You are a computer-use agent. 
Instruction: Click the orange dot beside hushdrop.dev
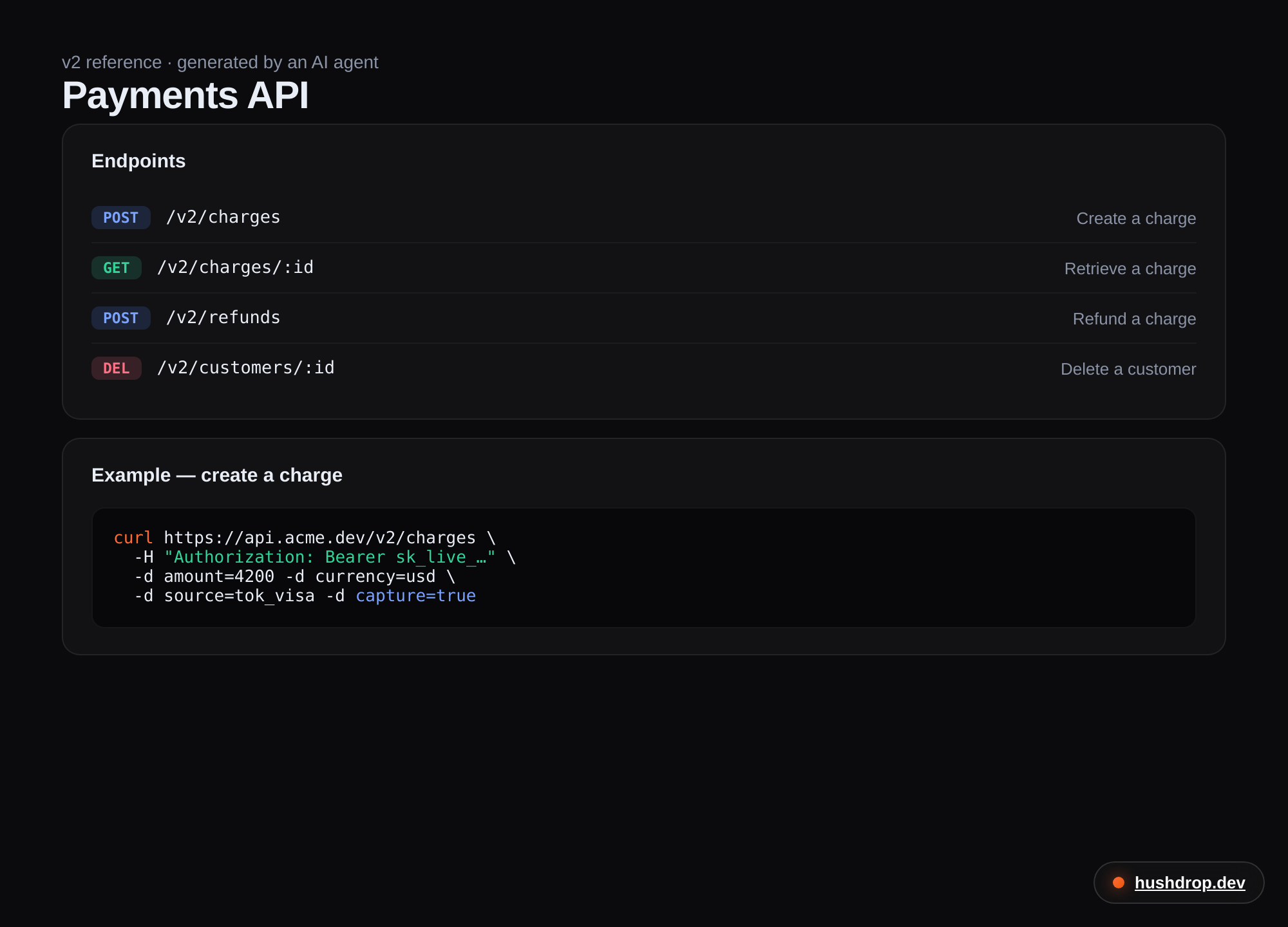(1119, 883)
